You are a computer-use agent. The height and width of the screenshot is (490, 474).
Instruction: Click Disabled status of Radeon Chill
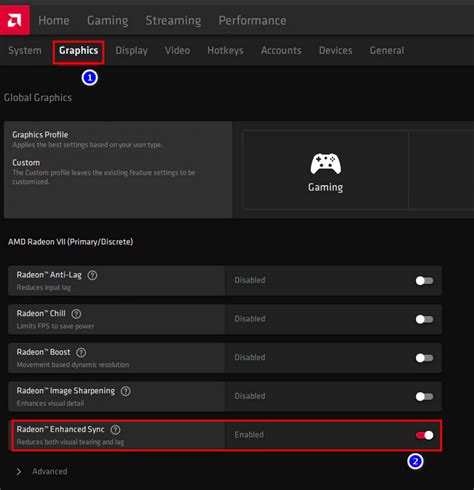coord(250,319)
